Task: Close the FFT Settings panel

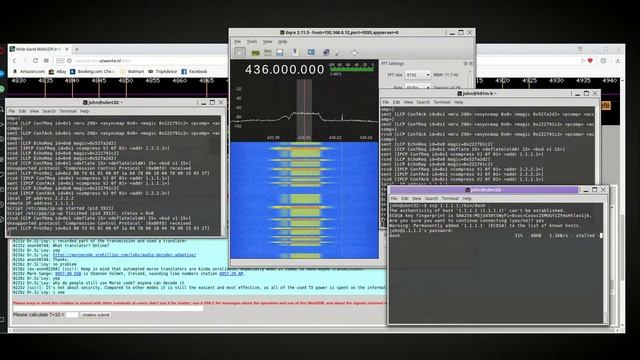Action: (471, 64)
